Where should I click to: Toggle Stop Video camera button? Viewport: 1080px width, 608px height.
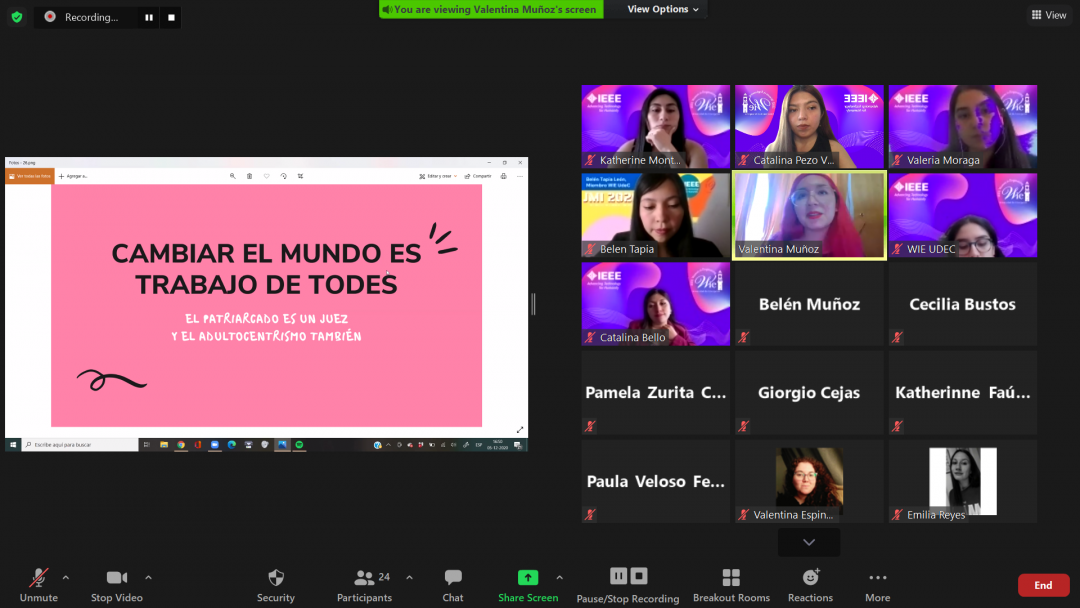[x=117, y=584]
